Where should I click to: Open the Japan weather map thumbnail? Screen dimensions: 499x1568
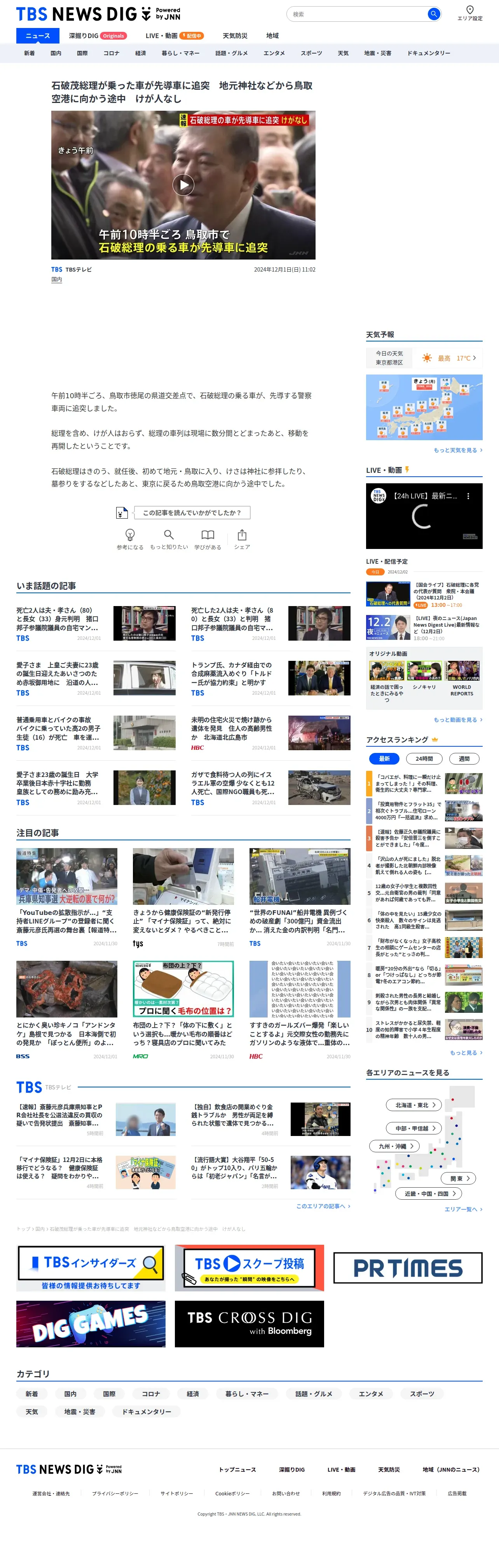[x=424, y=407]
